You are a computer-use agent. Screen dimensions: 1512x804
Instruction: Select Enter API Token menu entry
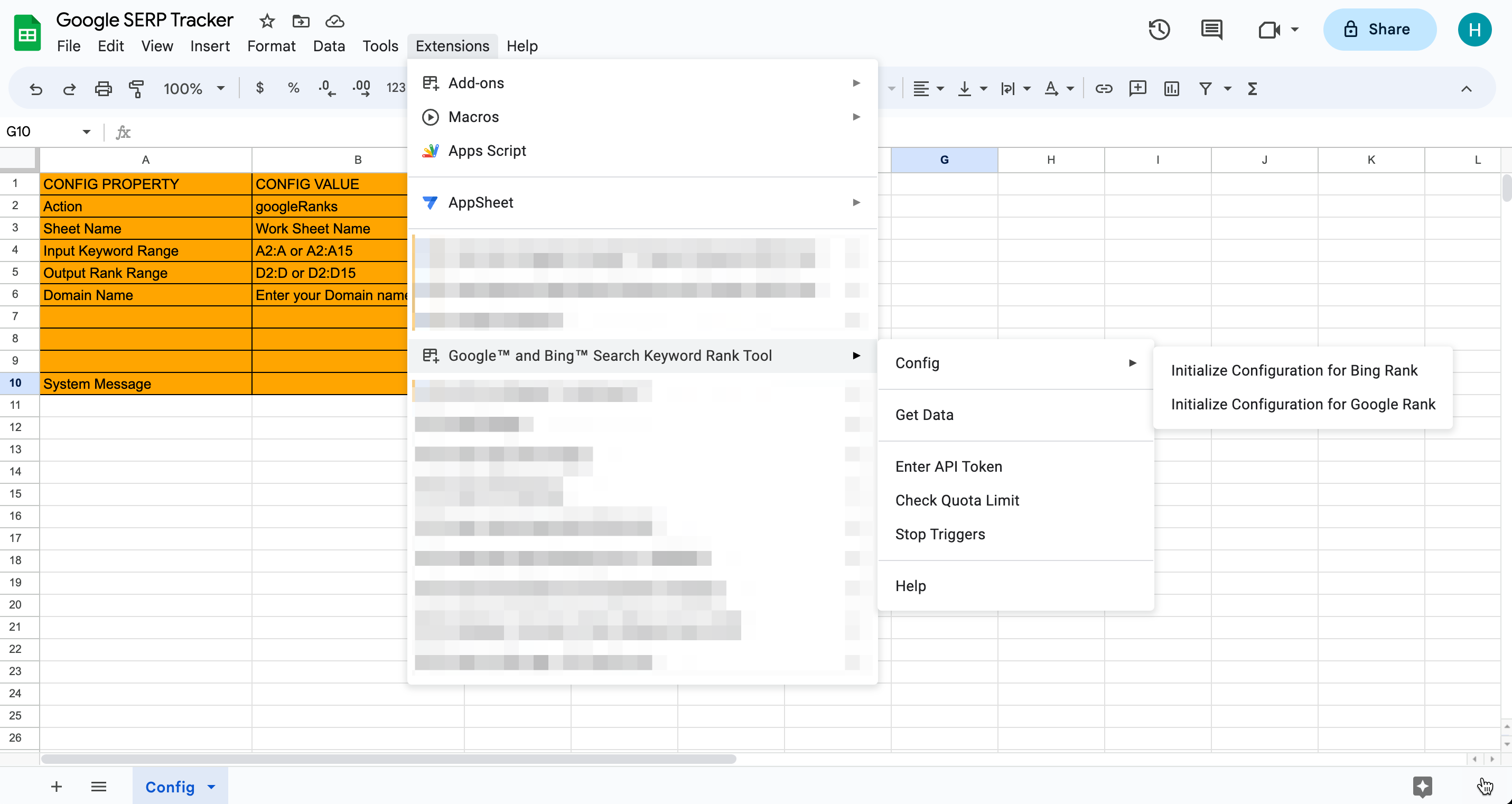click(1015, 466)
